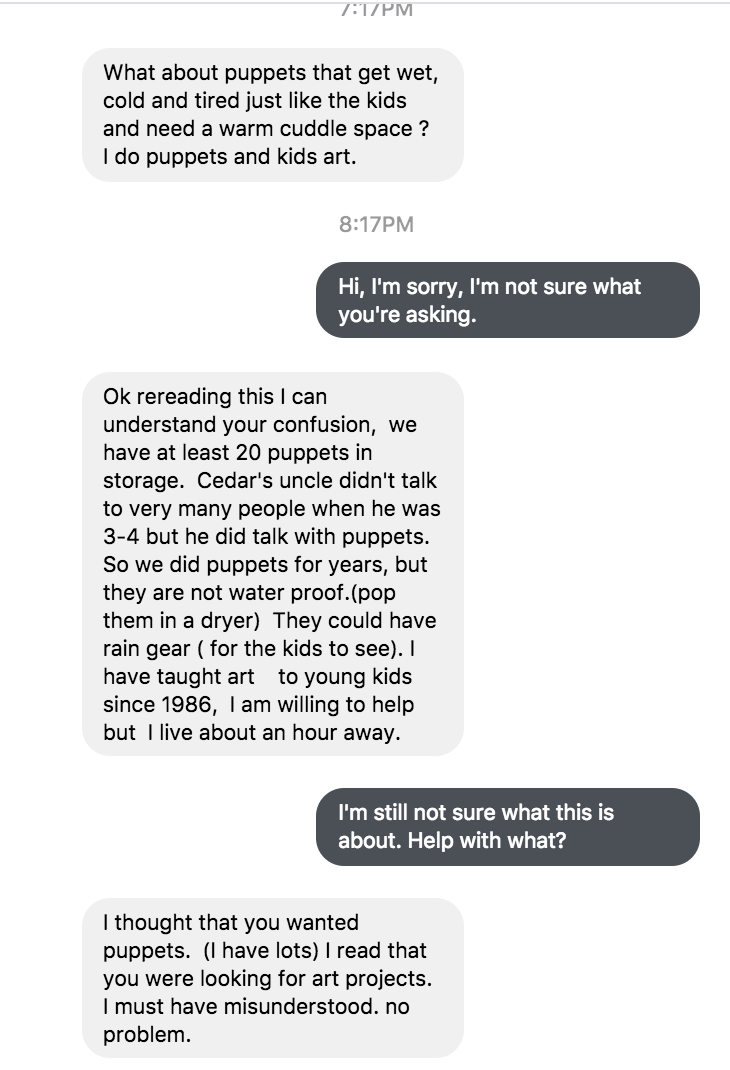Screen dimensions: 730x1070
Task: Click the words 'you're asking.' in the dark bubble
Action: 407,315
